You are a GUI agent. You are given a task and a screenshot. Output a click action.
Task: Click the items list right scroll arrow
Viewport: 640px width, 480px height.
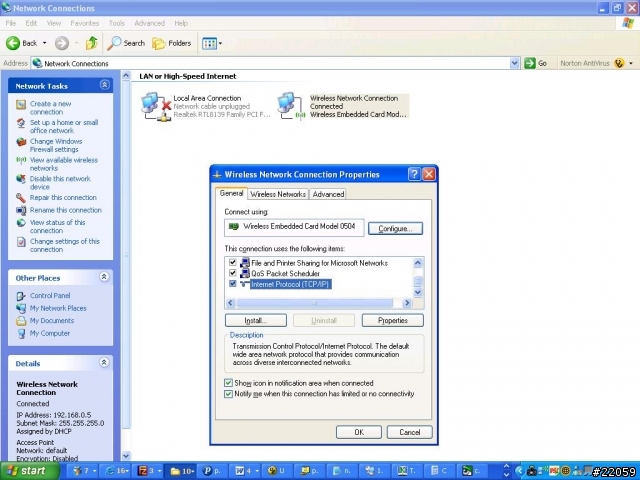coord(407,303)
